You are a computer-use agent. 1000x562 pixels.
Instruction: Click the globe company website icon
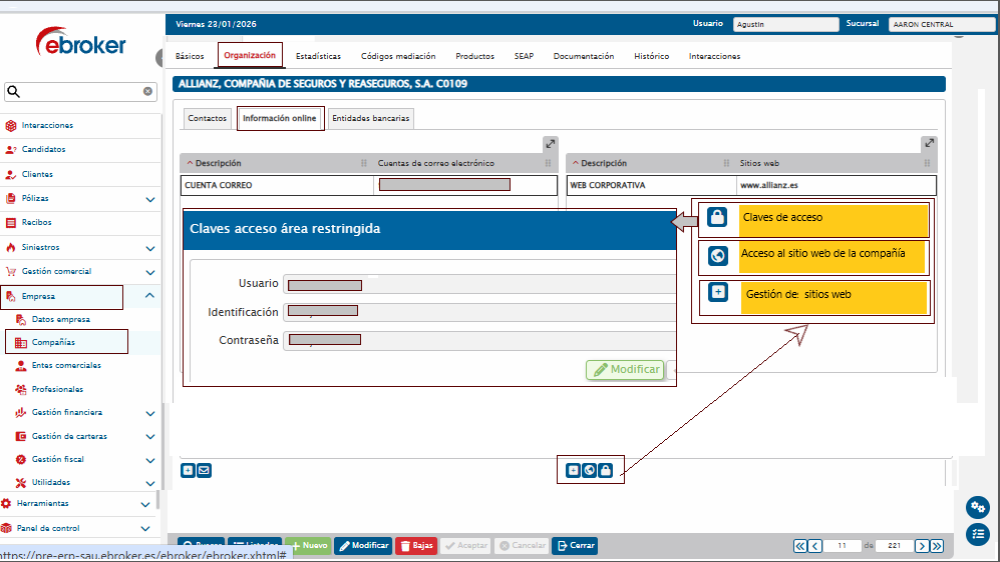(589, 470)
